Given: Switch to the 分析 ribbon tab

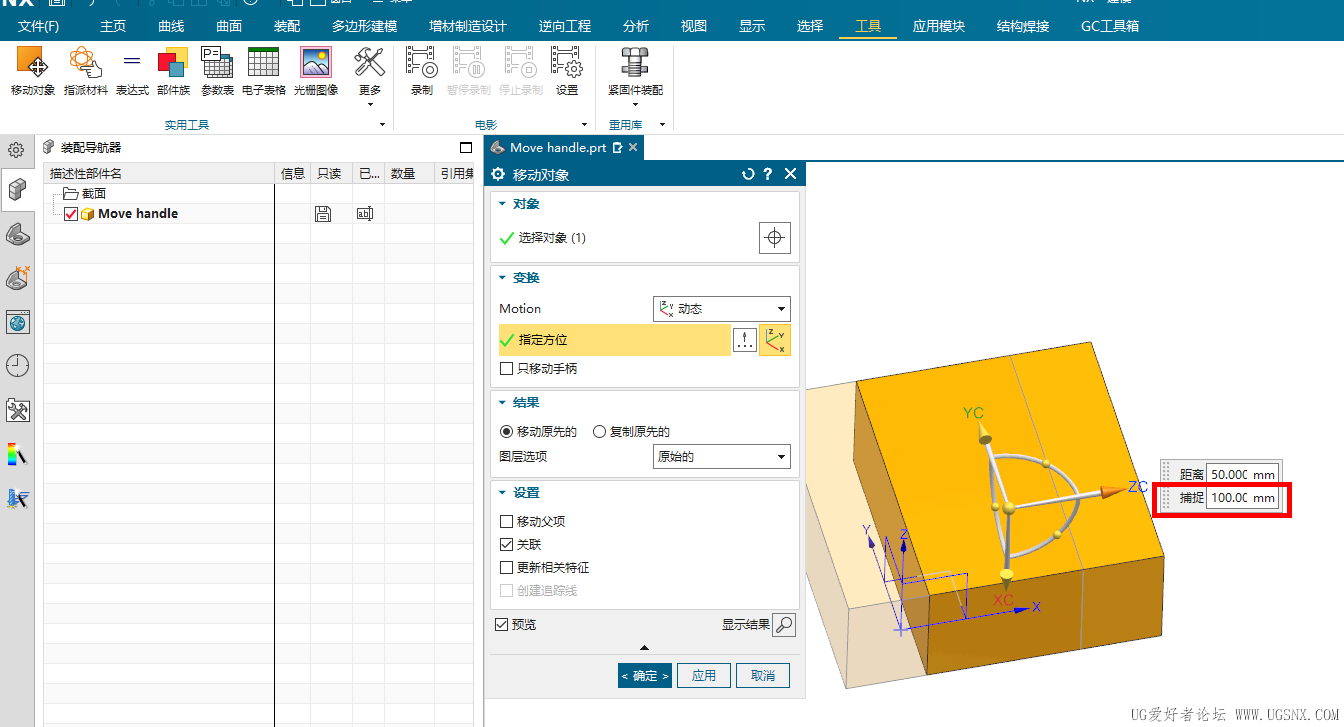Looking at the screenshot, I should click(x=636, y=26).
